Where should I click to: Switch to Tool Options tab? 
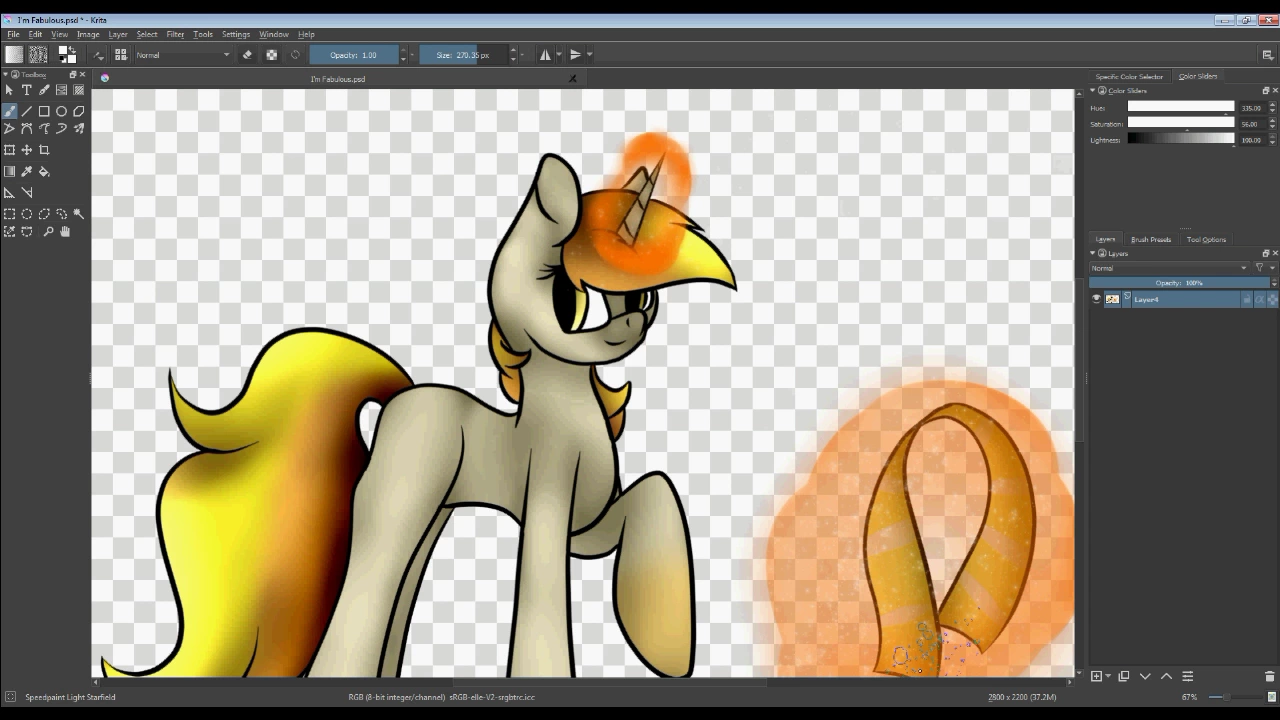click(x=1206, y=240)
